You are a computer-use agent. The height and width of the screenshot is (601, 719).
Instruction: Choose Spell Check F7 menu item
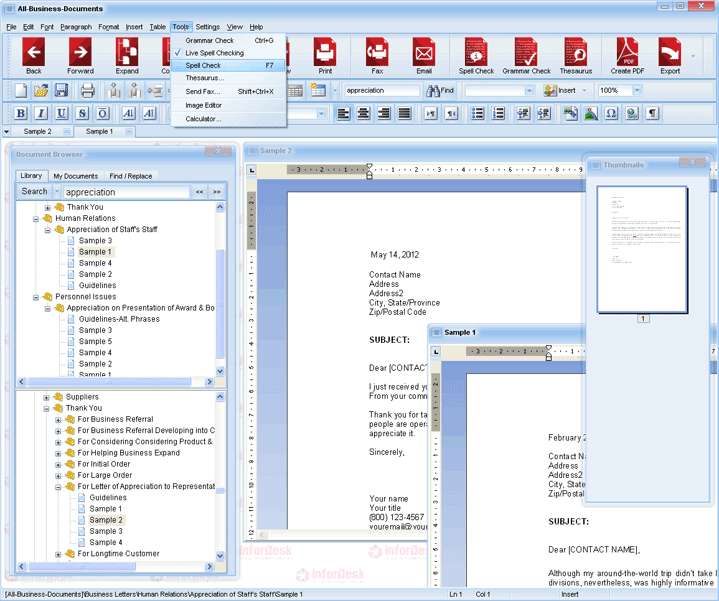pos(228,66)
